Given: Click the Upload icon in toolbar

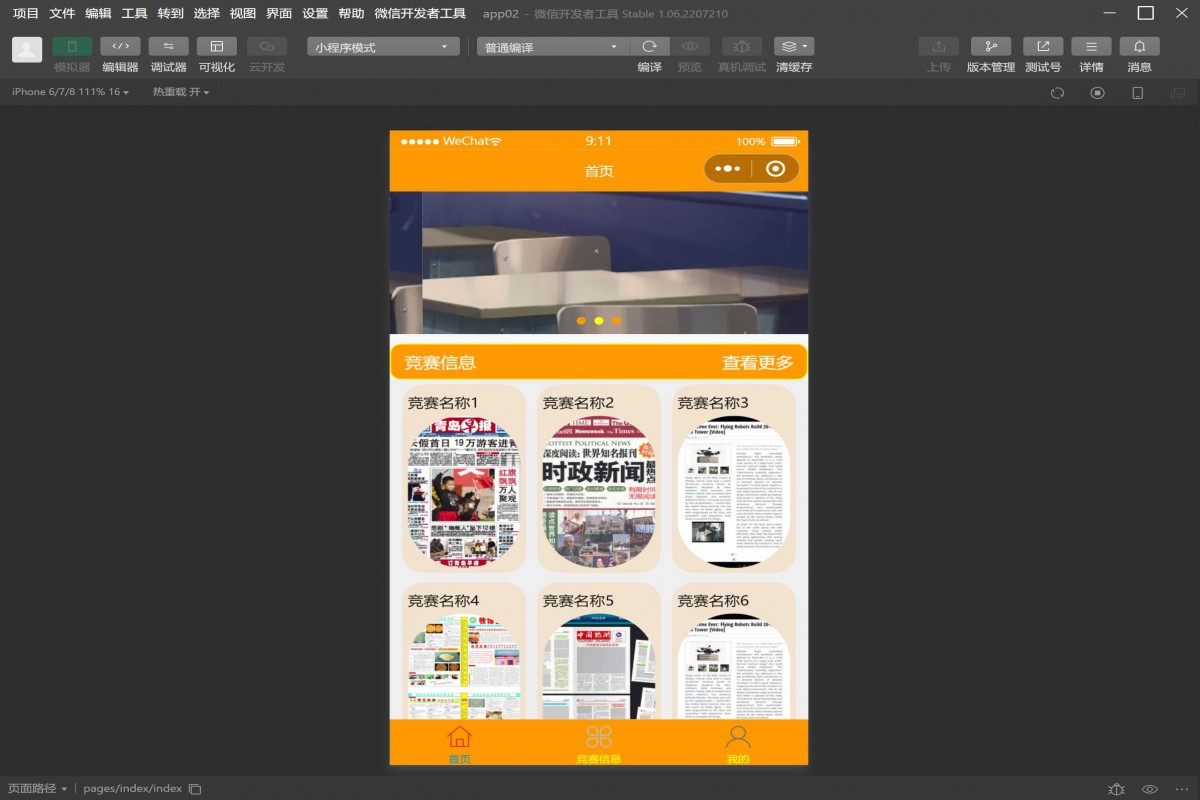Looking at the screenshot, I should pos(938,47).
